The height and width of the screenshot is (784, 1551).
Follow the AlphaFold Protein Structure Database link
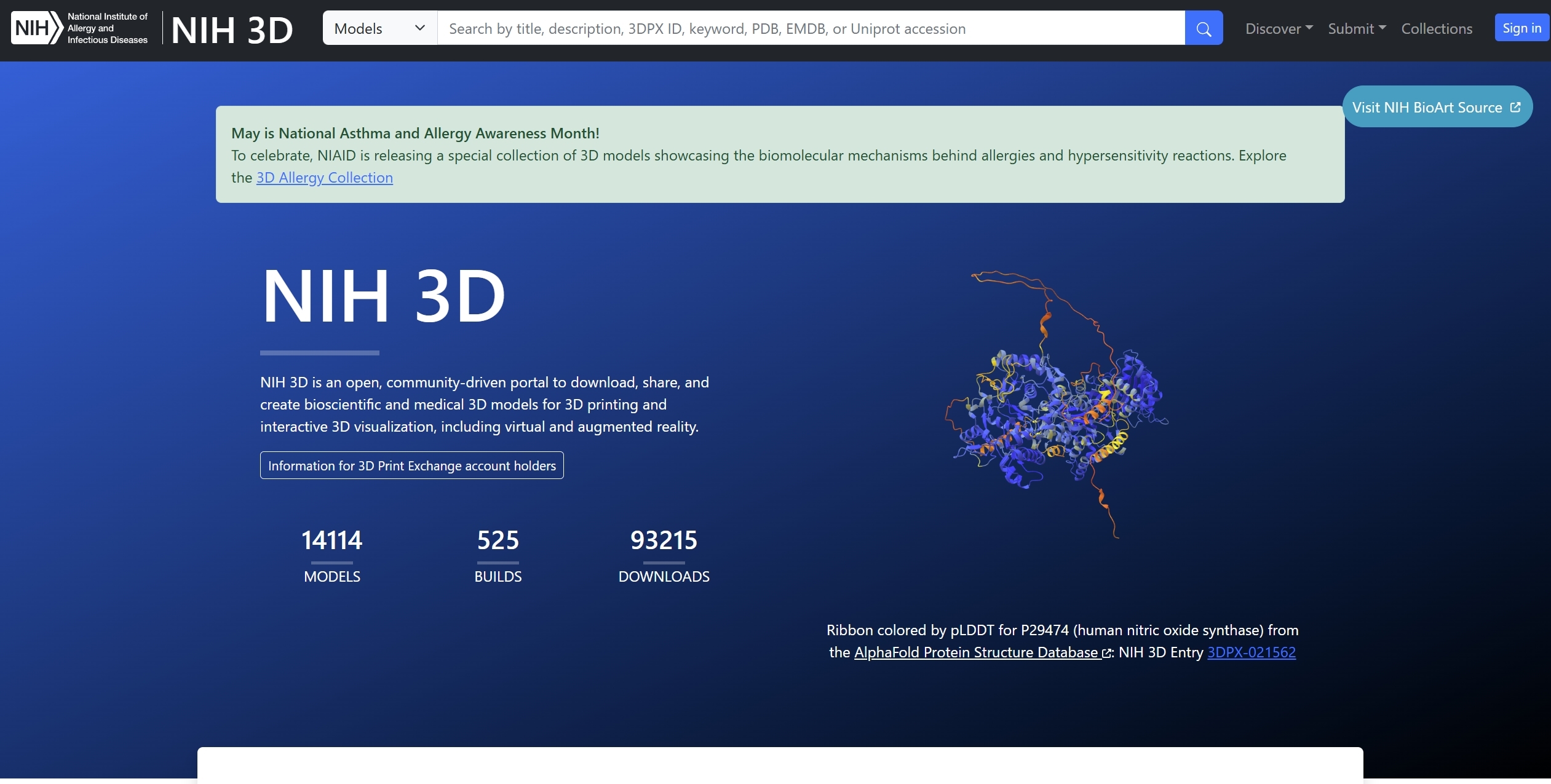click(x=976, y=652)
